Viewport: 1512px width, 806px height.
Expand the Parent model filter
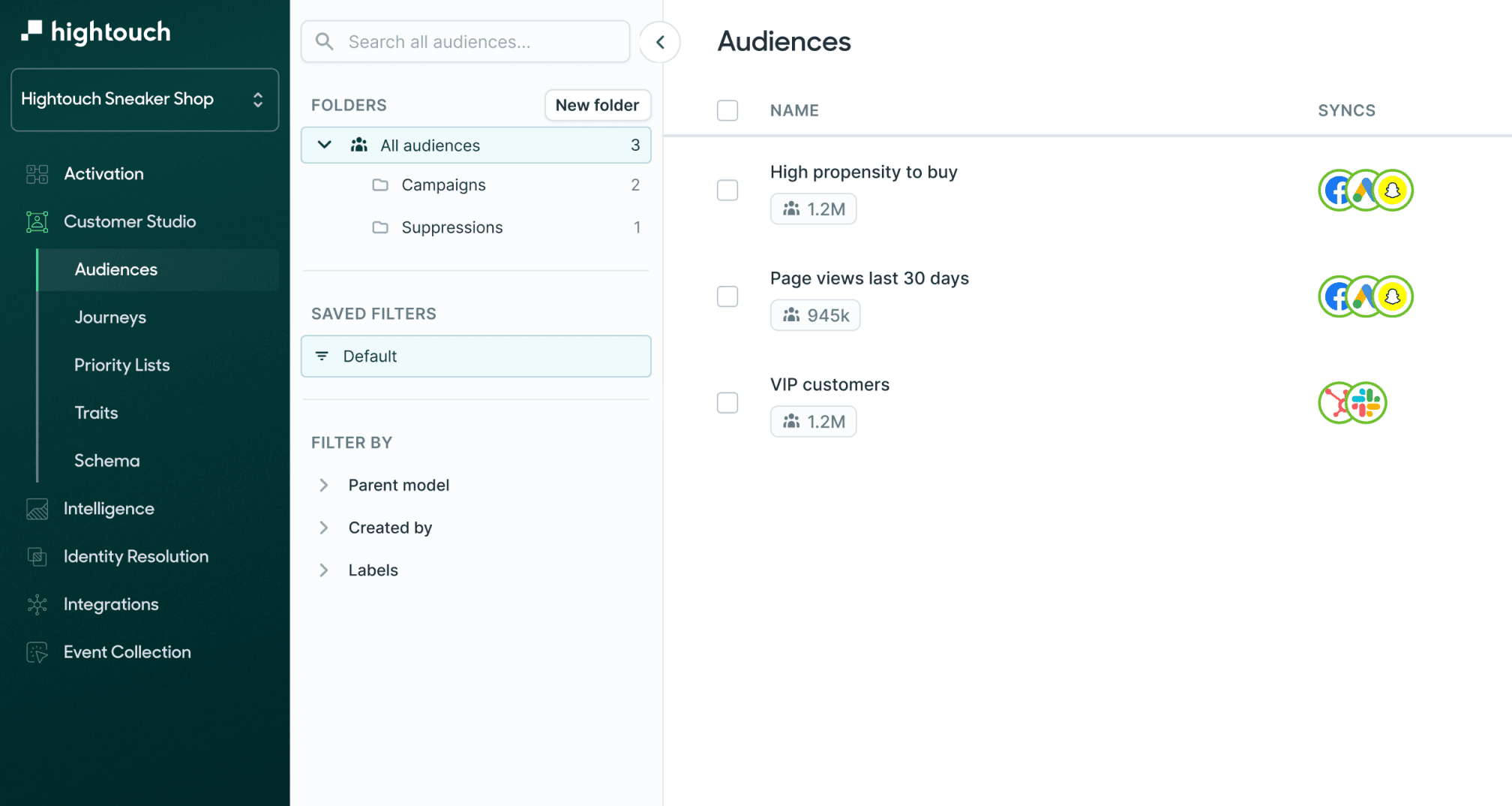click(324, 485)
